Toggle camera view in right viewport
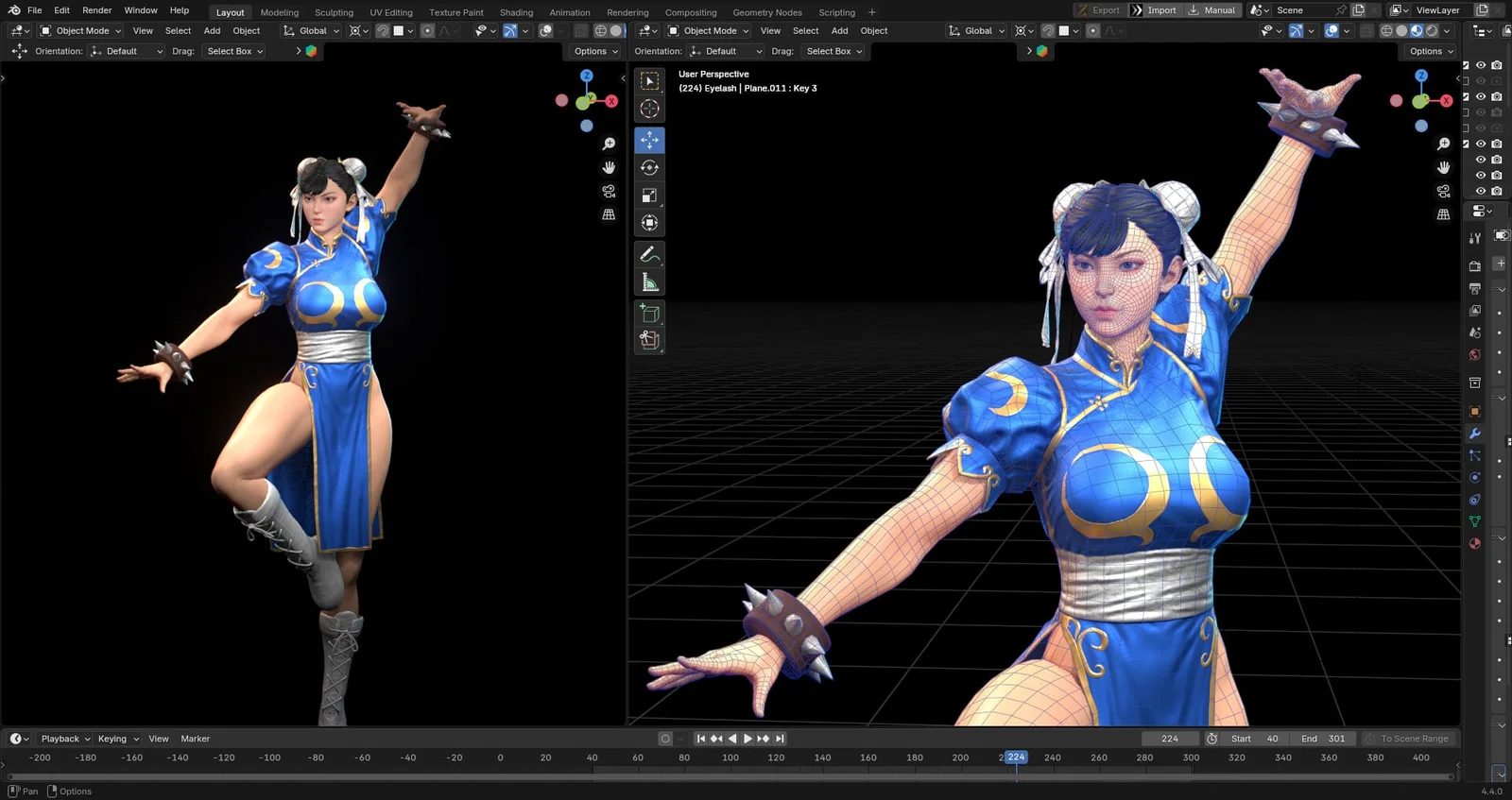Image resolution: width=1512 pixels, height=800 pixels. coord(1443,191)
